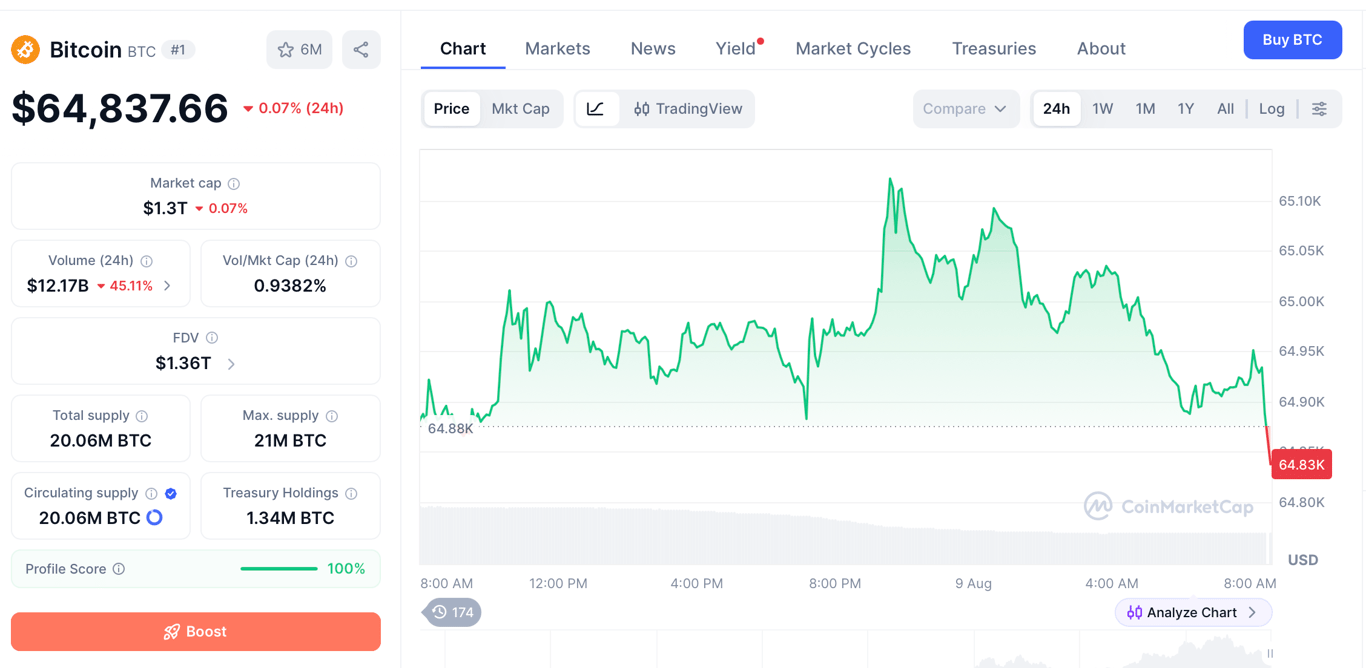Select Mkt Cap chart view
Viewport: 1366px width, 668px height.
tap(521, 109)
